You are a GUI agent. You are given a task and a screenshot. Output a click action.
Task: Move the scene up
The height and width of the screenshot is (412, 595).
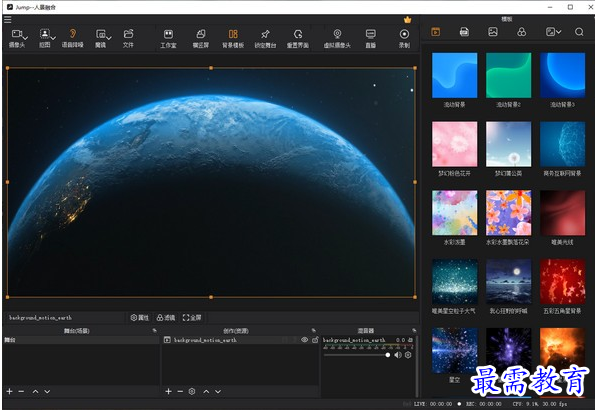[x=35, y=391]
